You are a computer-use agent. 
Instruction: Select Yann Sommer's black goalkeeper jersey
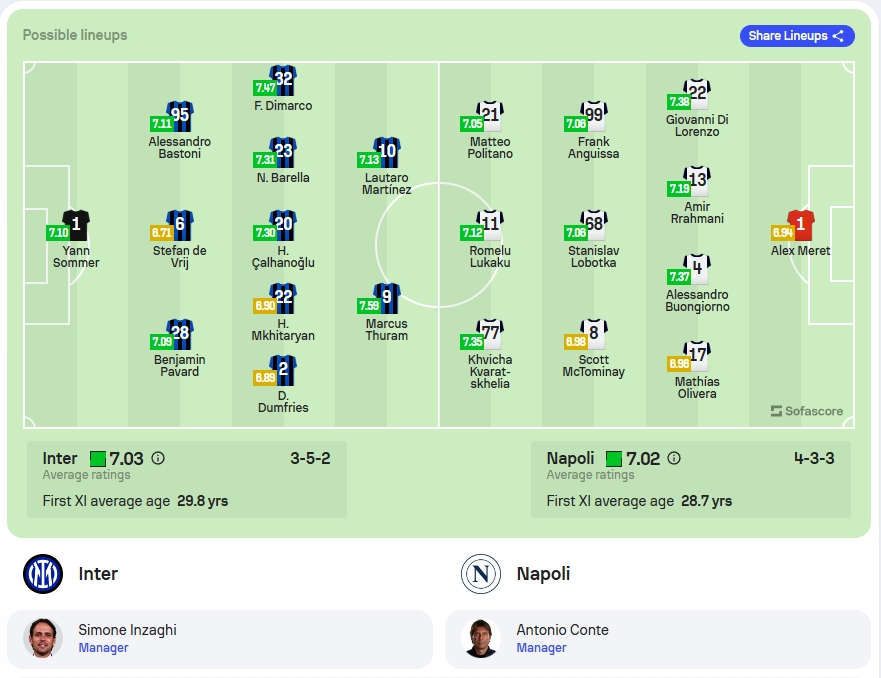tap(76, 225)
